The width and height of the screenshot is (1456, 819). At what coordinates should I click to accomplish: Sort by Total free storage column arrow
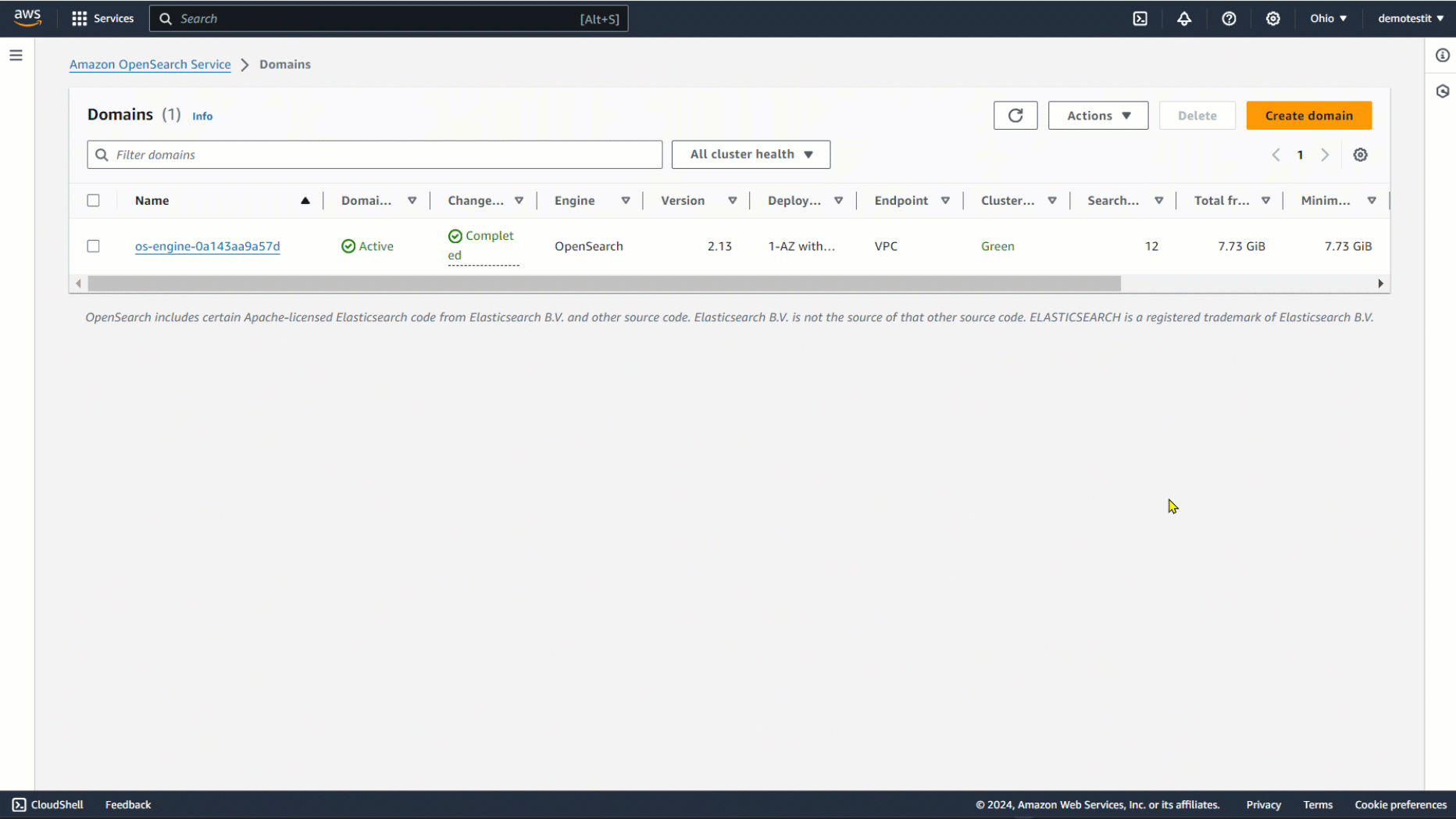coord(1265,201)
